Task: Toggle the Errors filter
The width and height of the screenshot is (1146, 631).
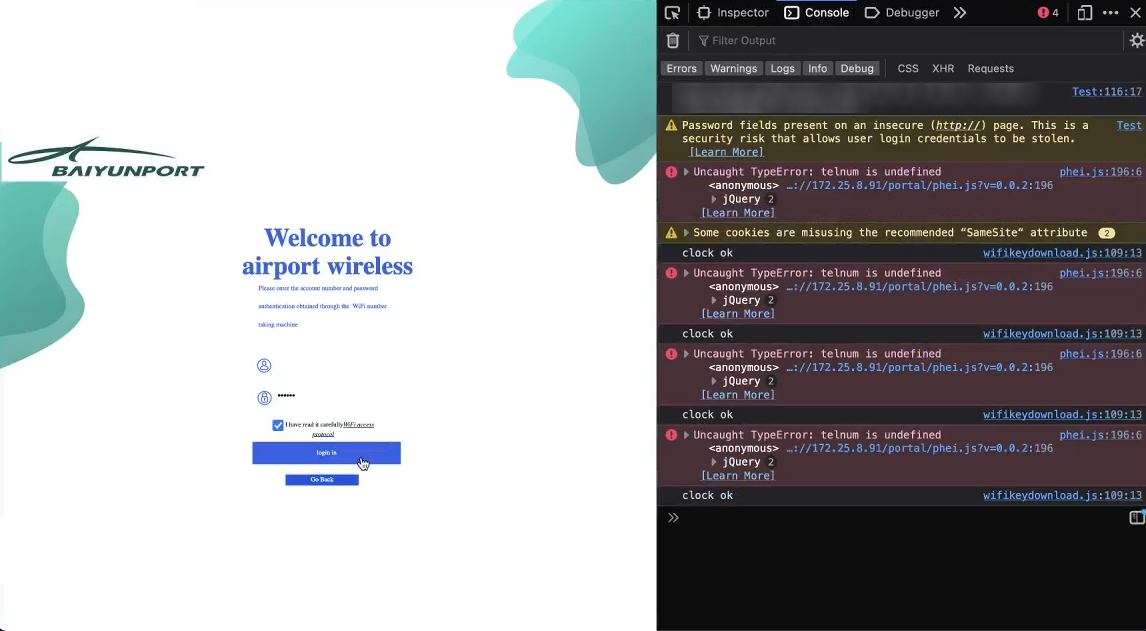Action: tap(681, 69)
